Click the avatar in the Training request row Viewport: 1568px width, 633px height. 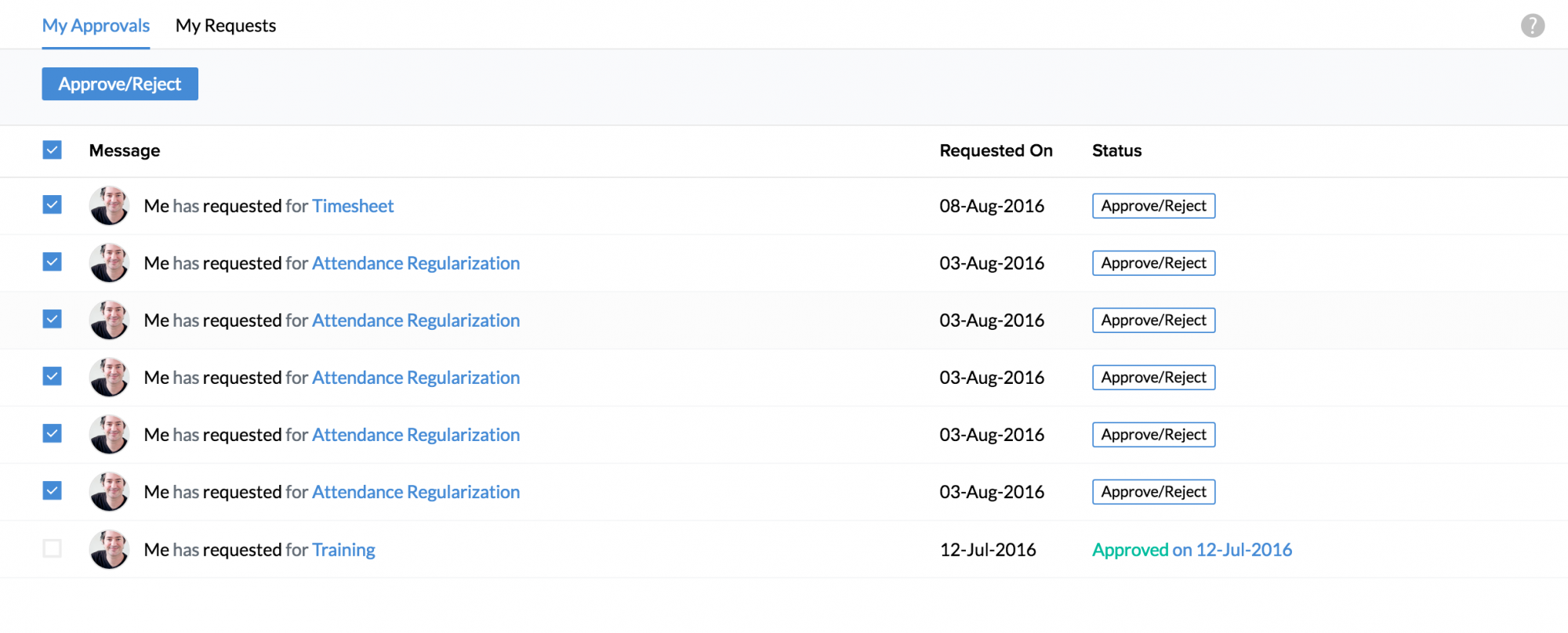tap(109, 550)
